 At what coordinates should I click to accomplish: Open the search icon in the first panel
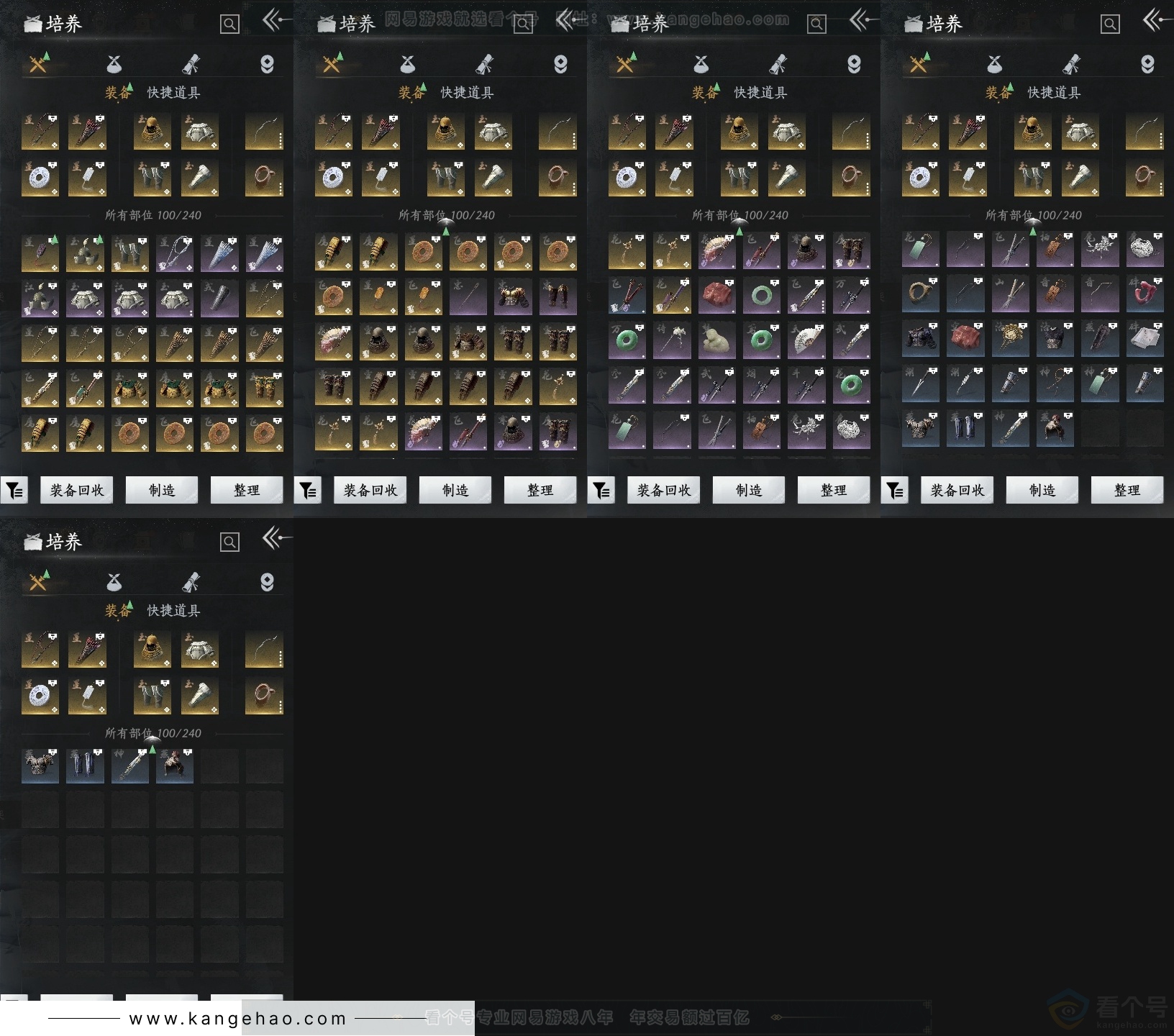click(x=229, y=24)
